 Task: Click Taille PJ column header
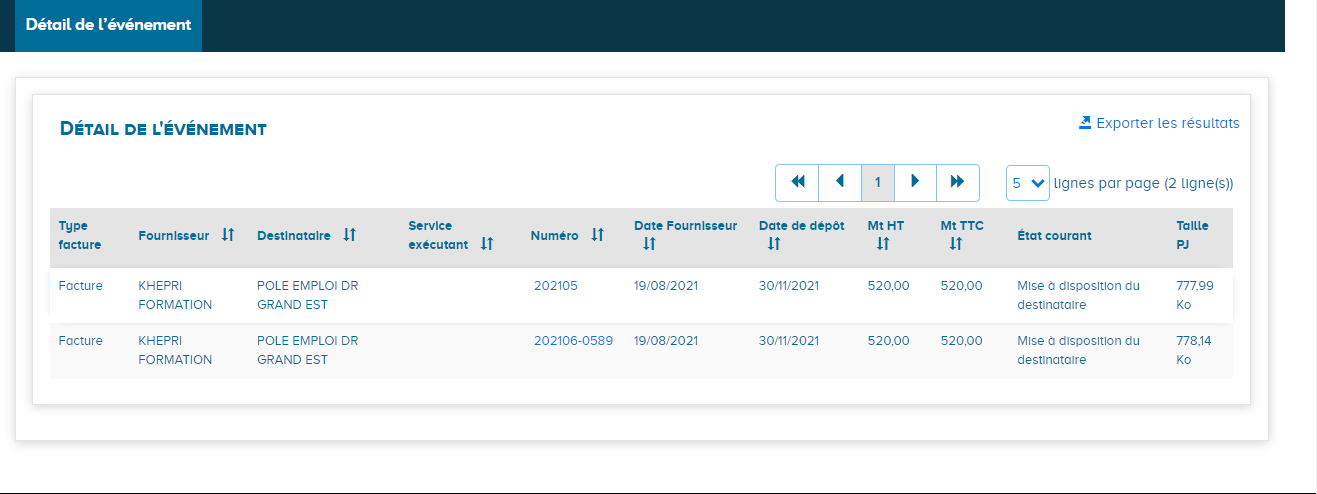[x=1192, y=235]
